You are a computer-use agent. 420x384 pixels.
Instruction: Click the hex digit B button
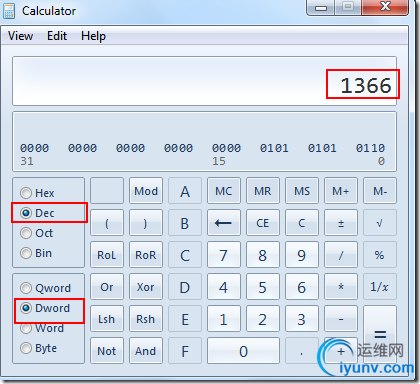[185, 223]
